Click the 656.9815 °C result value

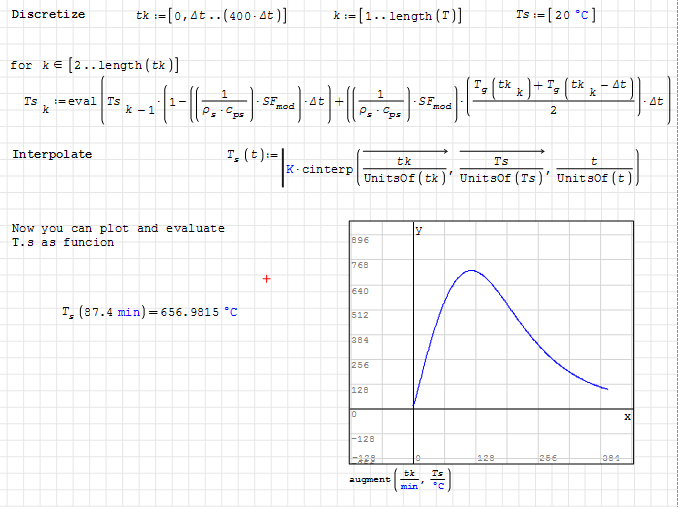coord(196,313)
